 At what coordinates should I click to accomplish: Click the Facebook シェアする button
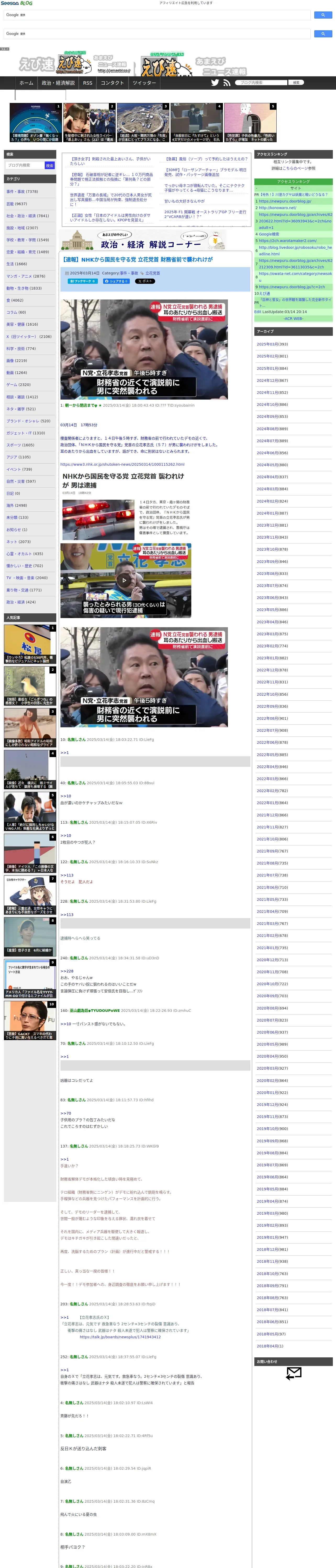click(116, 281)
